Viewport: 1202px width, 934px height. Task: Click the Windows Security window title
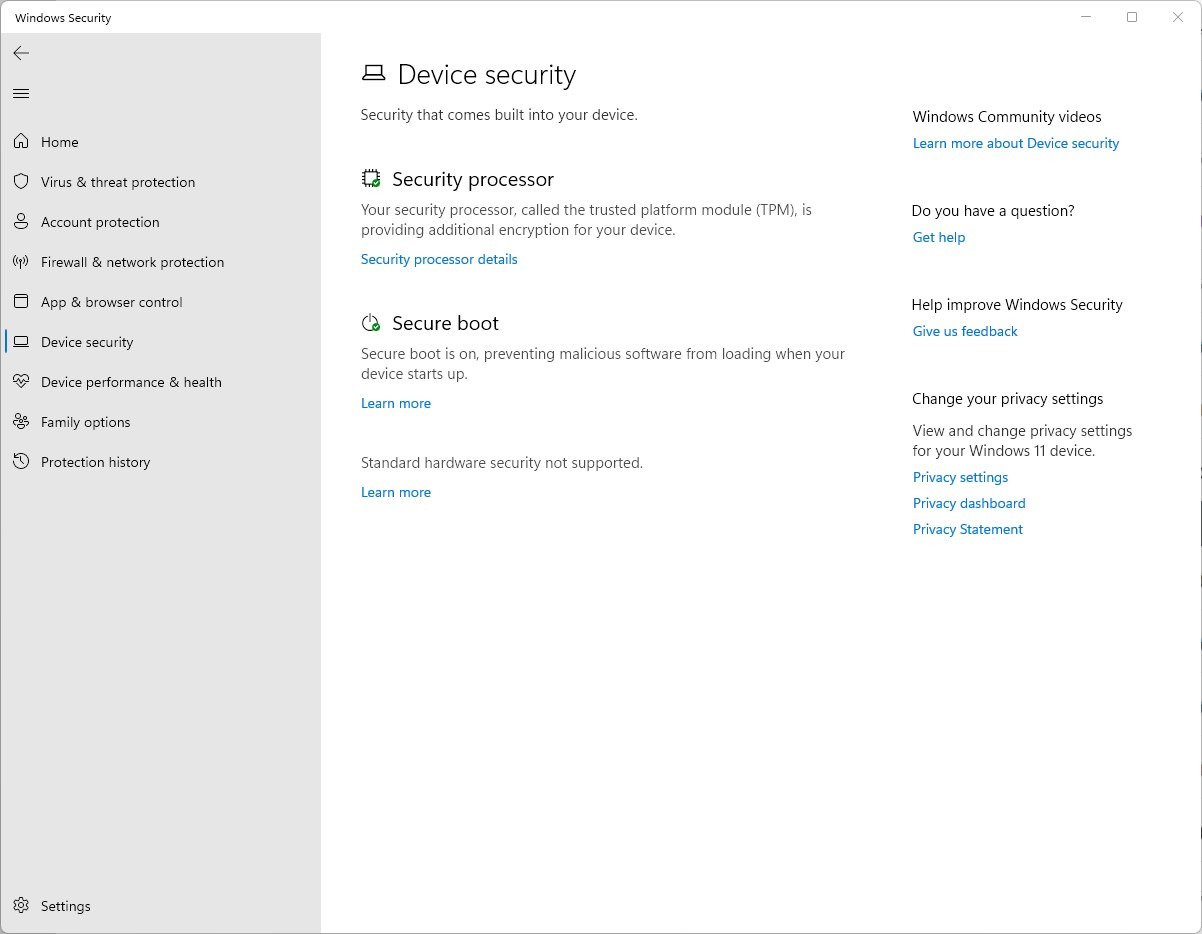(63, 18)
